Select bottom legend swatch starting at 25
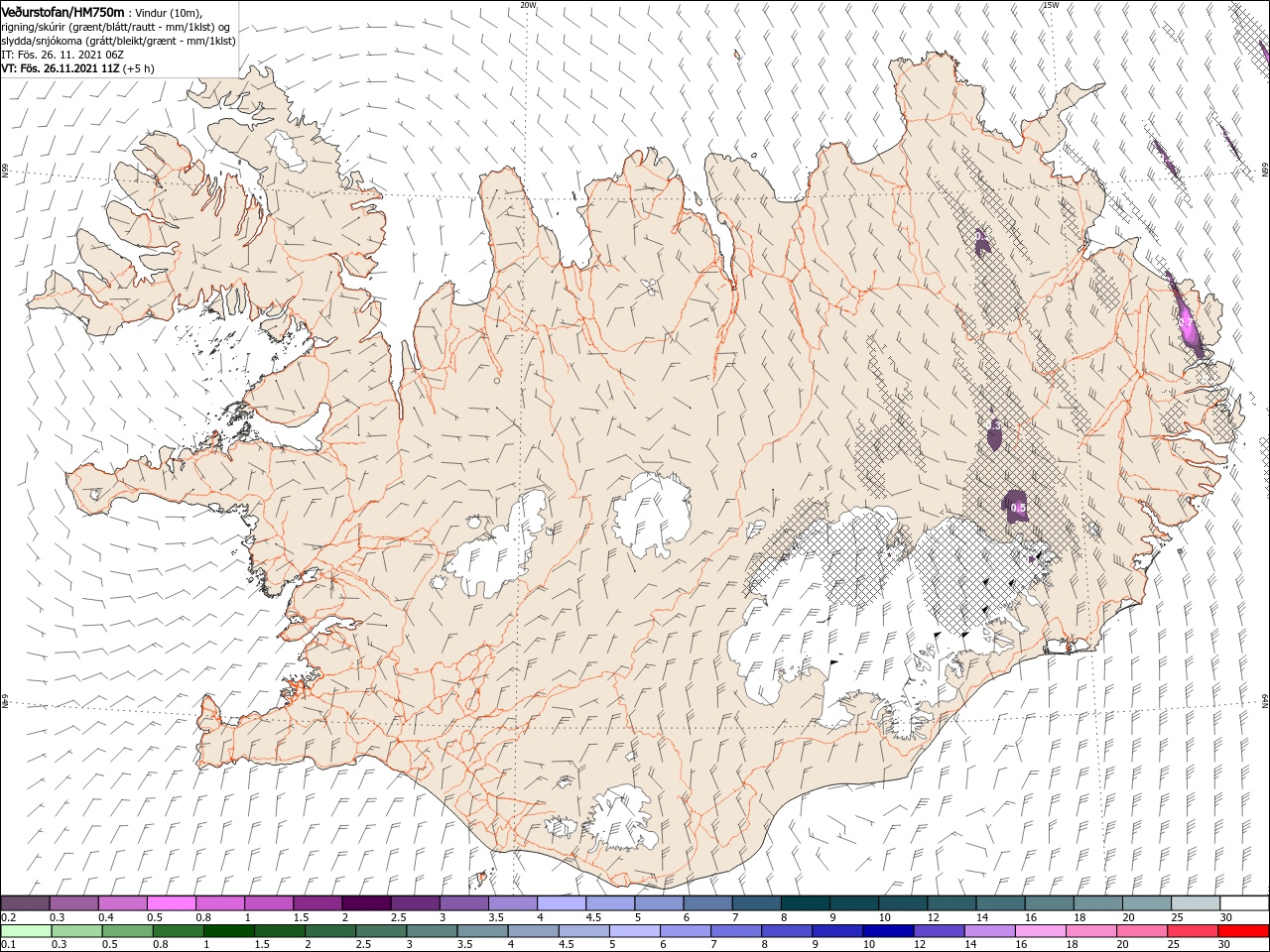The image size is (1270, 952). 1194,931
